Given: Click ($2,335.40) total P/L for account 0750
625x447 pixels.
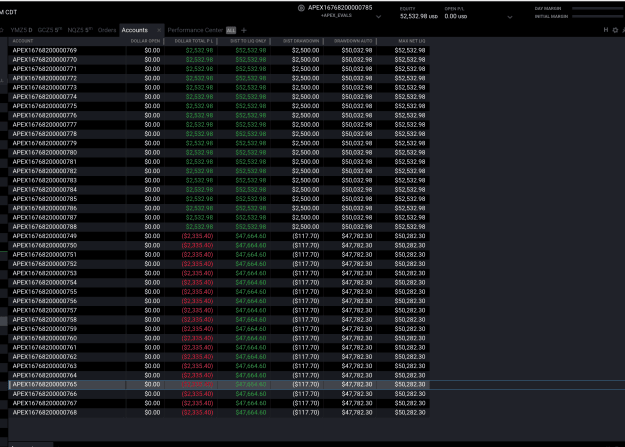Looking at the screenshot, I should tap(197, 246).
